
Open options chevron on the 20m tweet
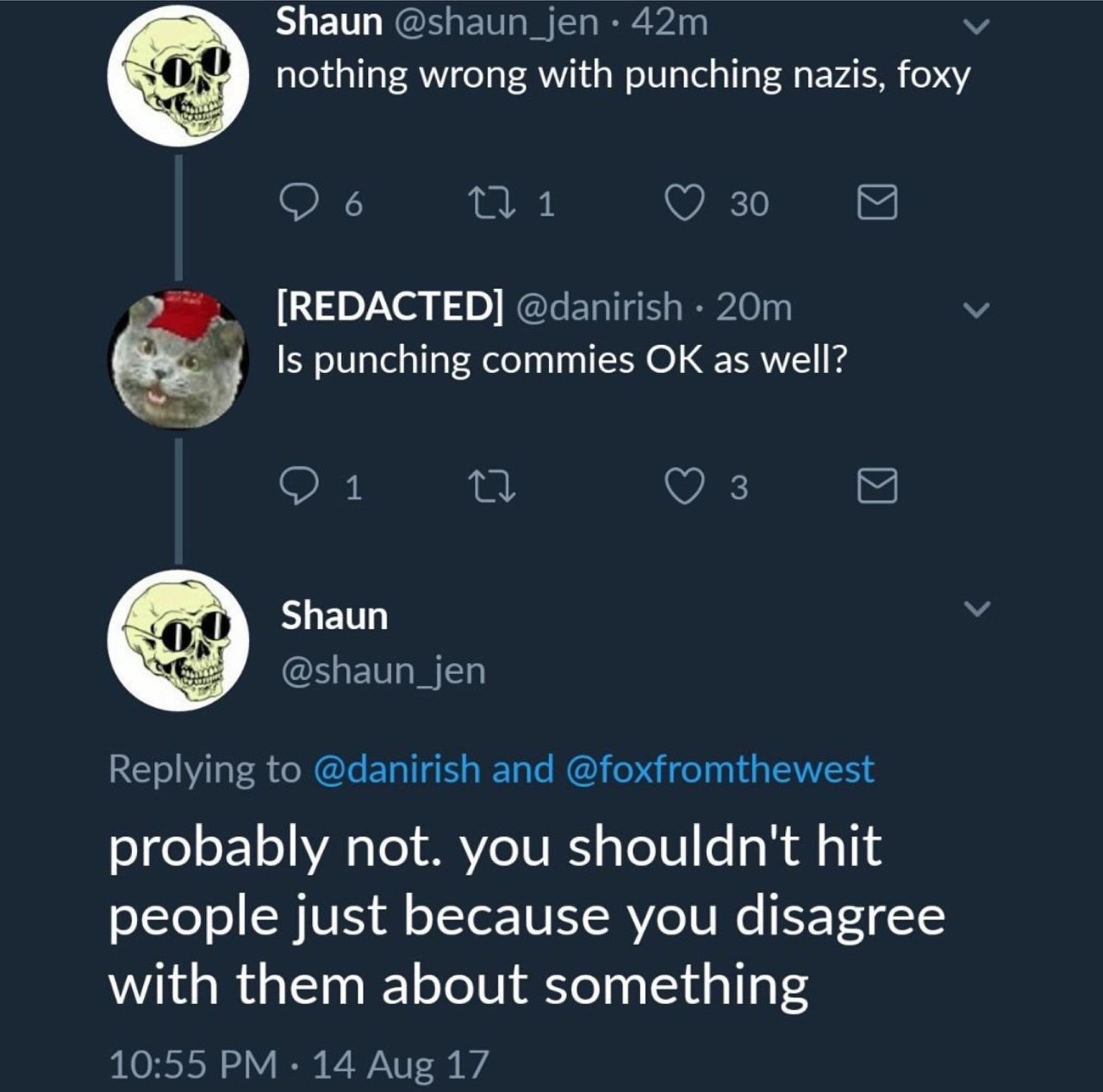975,309
